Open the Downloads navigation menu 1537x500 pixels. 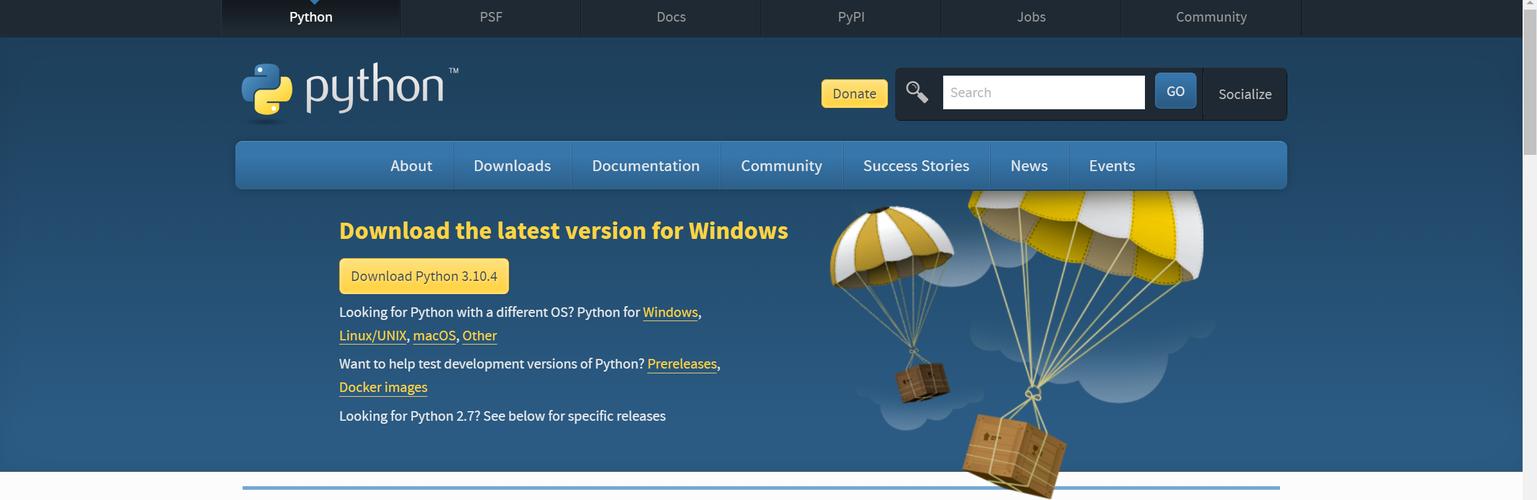point(512,166)
